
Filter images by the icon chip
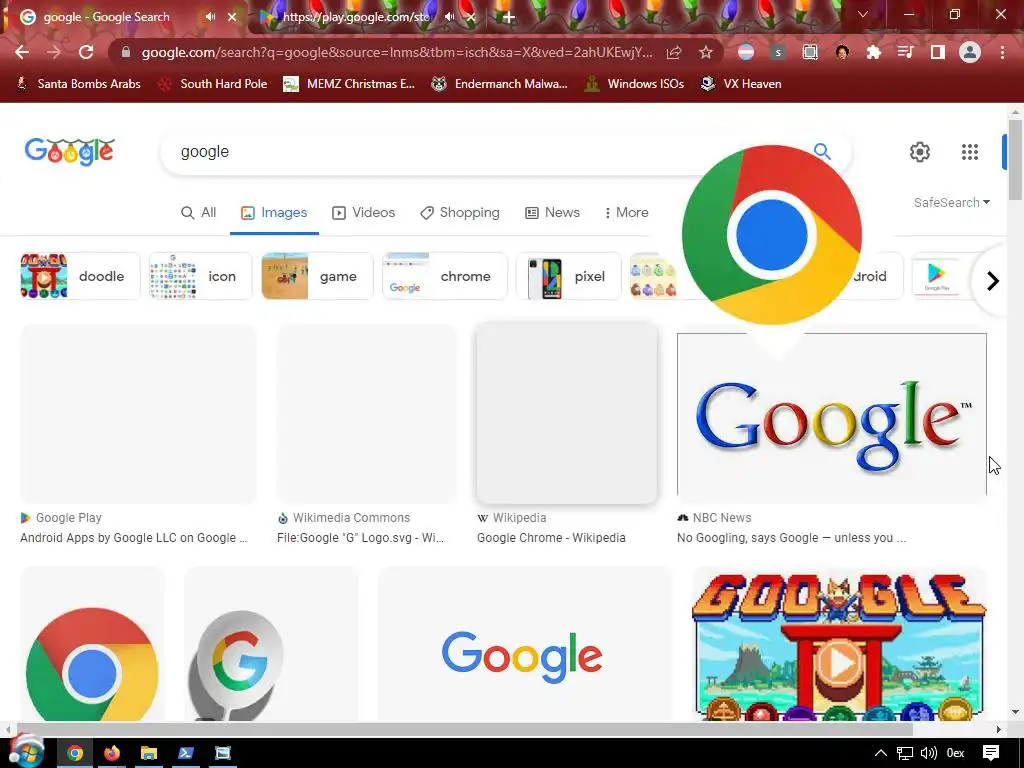200,276
